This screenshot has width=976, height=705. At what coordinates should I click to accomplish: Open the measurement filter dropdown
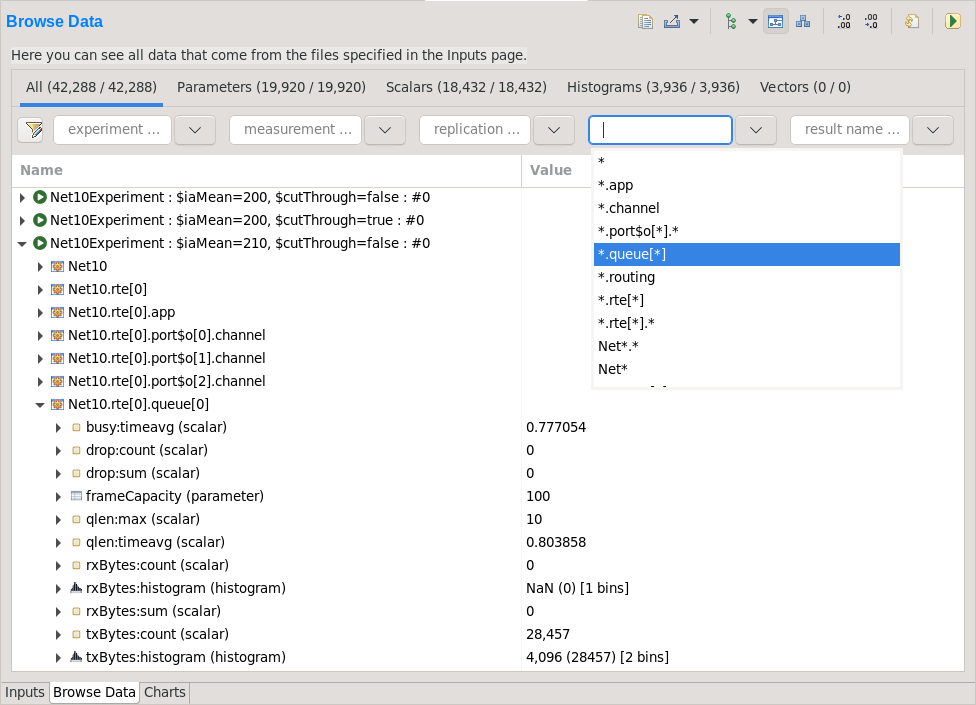point(385,130)
